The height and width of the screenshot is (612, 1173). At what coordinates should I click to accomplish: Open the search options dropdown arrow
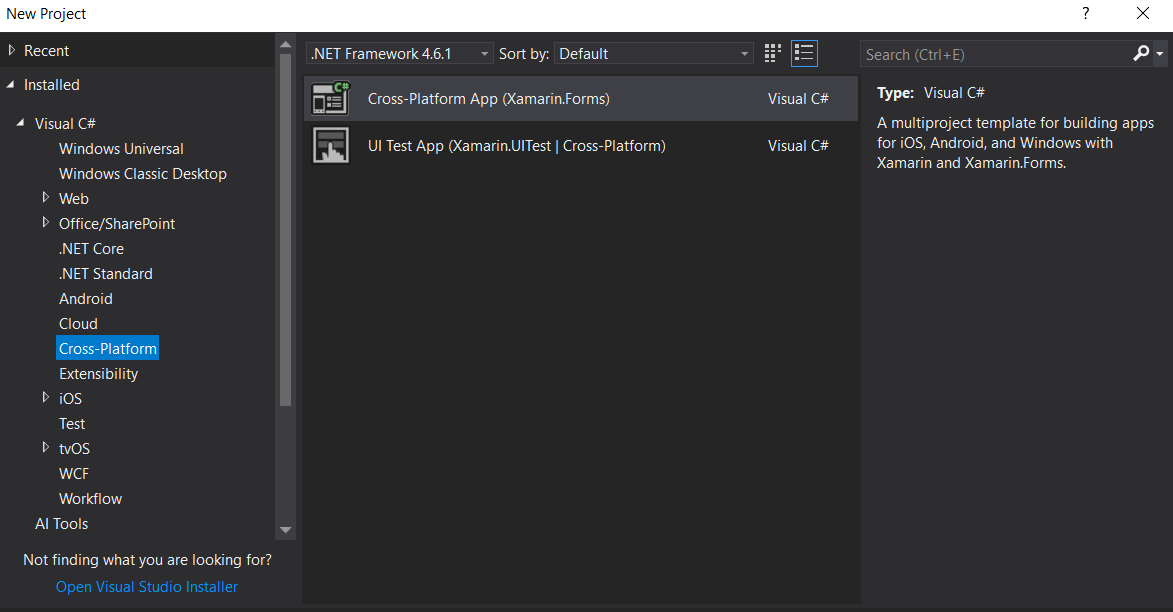1160,54
